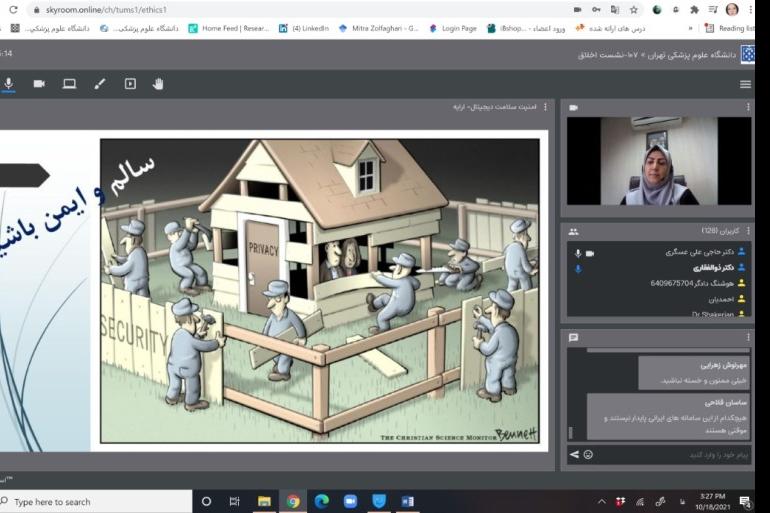The height and width of the screenshot is (513, 770).
Task: Click the send message arrow icon
Action: coord(574,454)
